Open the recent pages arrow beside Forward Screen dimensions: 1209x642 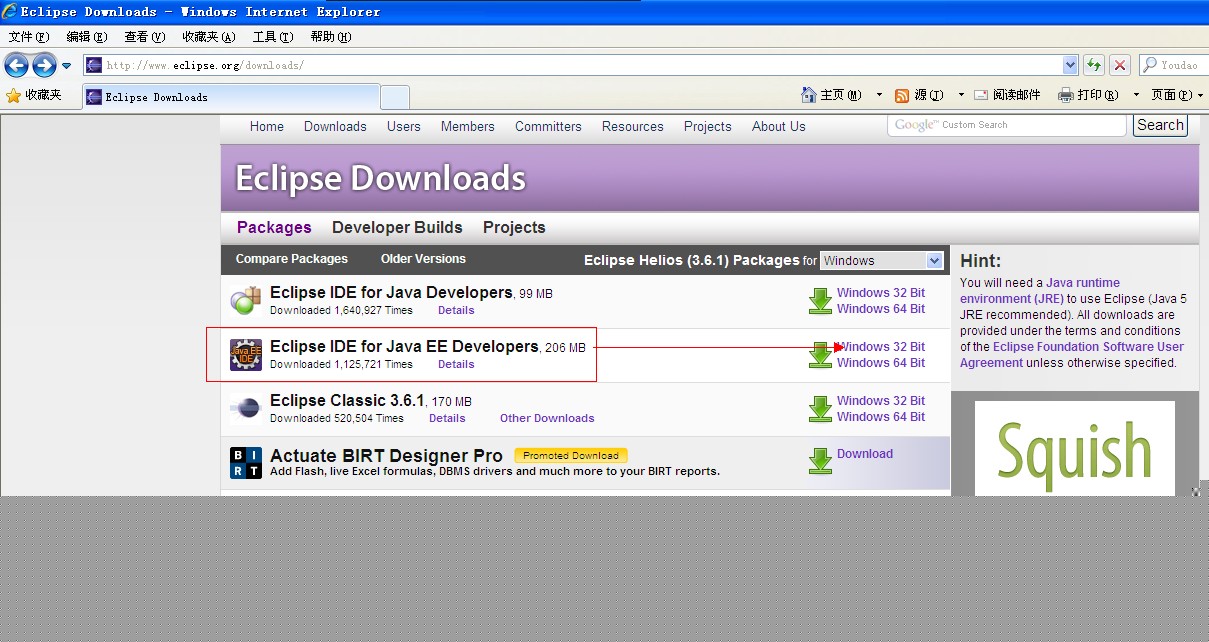(67, 66)
